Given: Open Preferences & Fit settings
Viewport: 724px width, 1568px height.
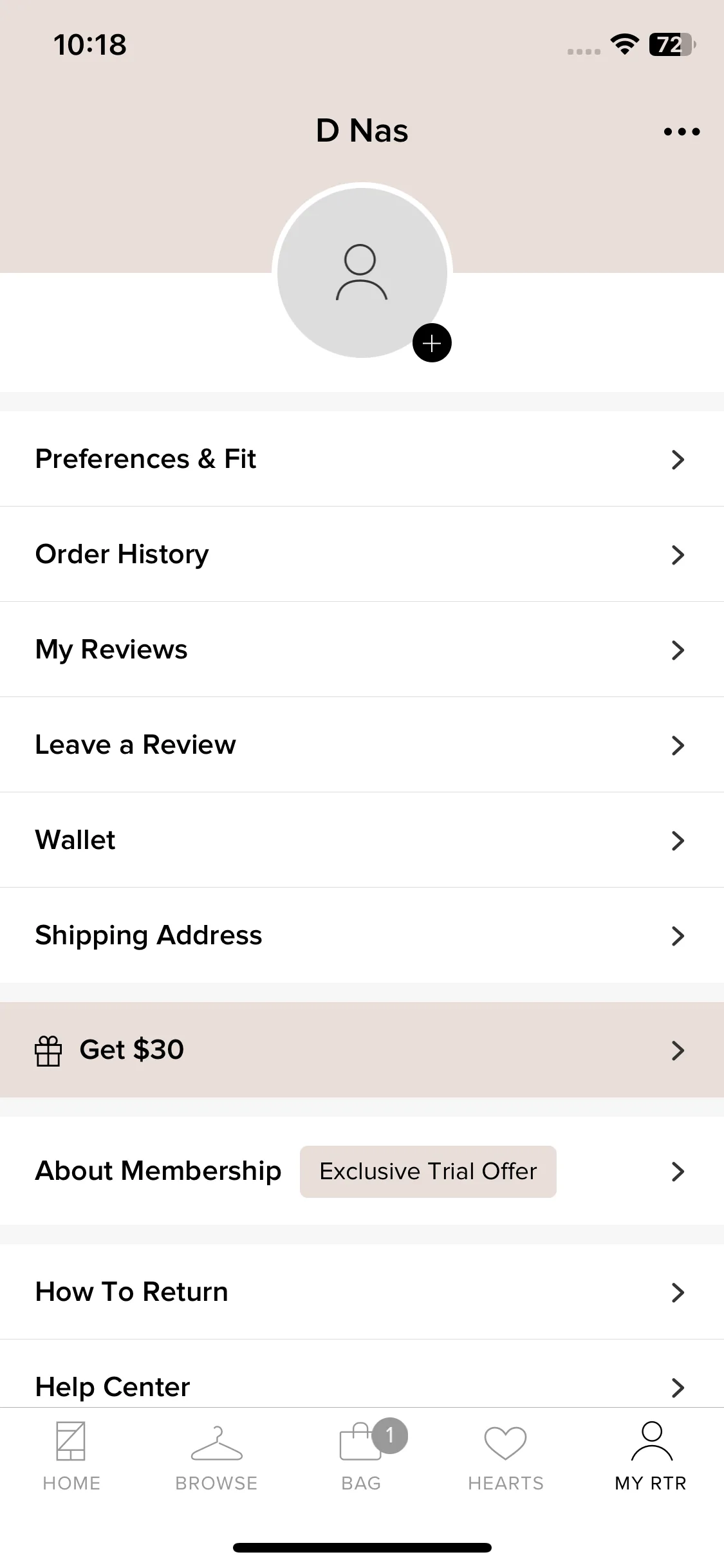Looking at the screenshot, I should [x=362, y=459].
